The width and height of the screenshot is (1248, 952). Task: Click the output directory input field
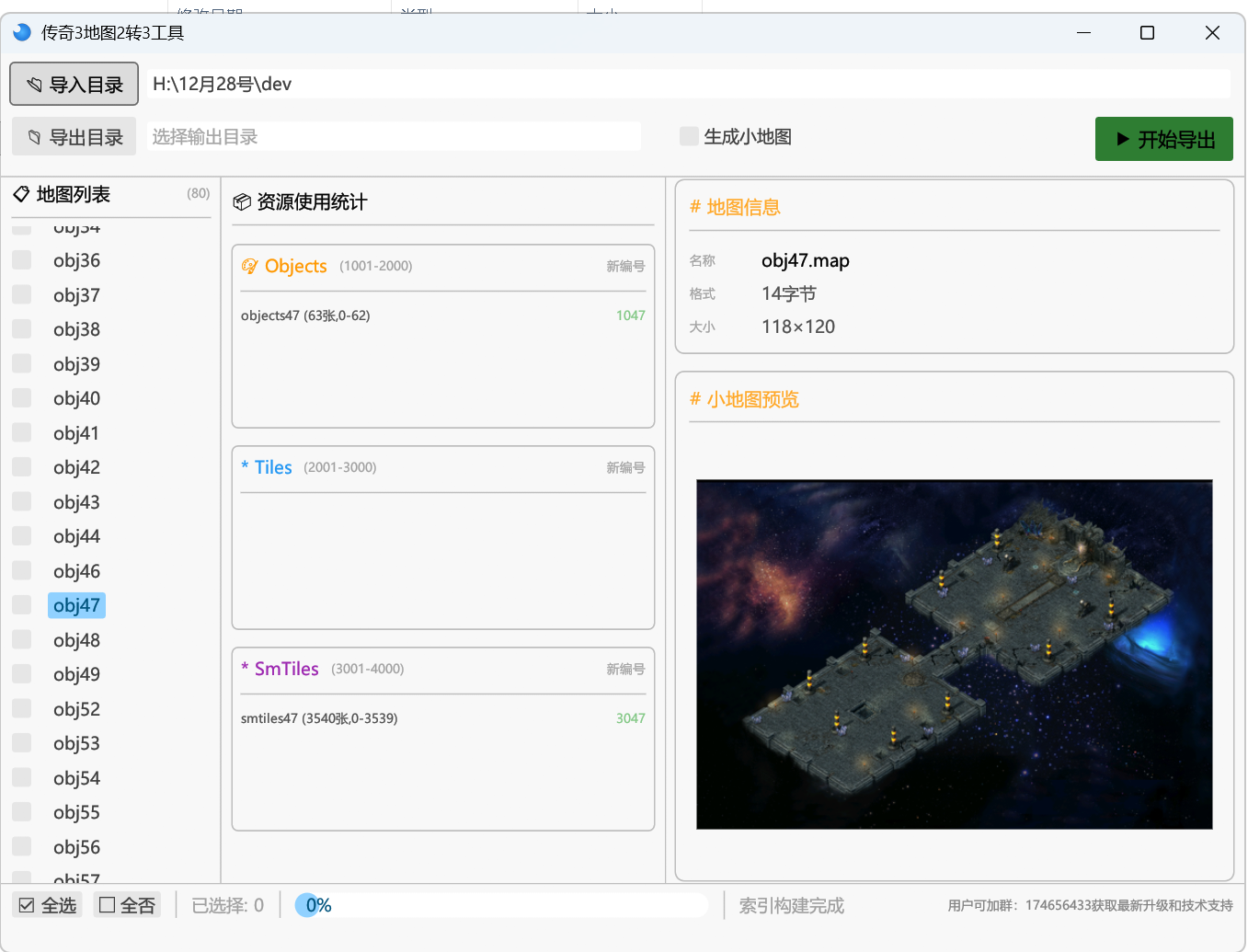(394, 137)
